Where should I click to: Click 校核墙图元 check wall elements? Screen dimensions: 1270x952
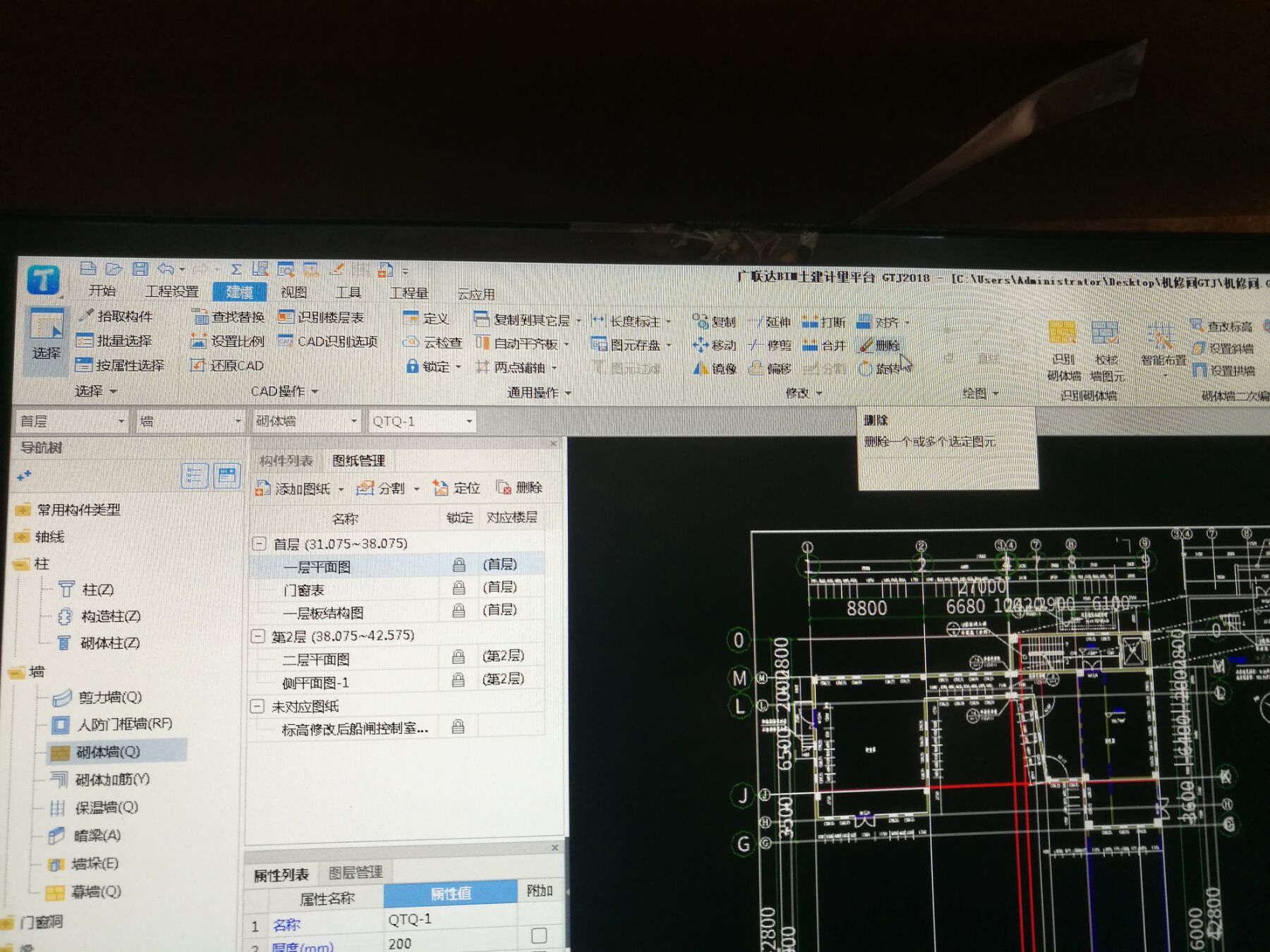tap(1106, 350)
